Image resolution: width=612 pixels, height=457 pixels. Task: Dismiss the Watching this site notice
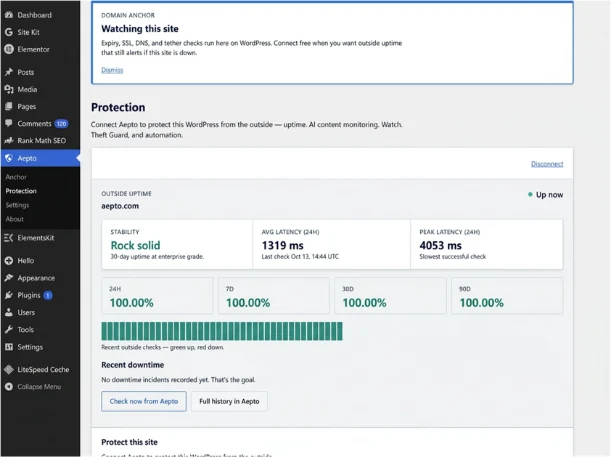[x=112, y=70]
